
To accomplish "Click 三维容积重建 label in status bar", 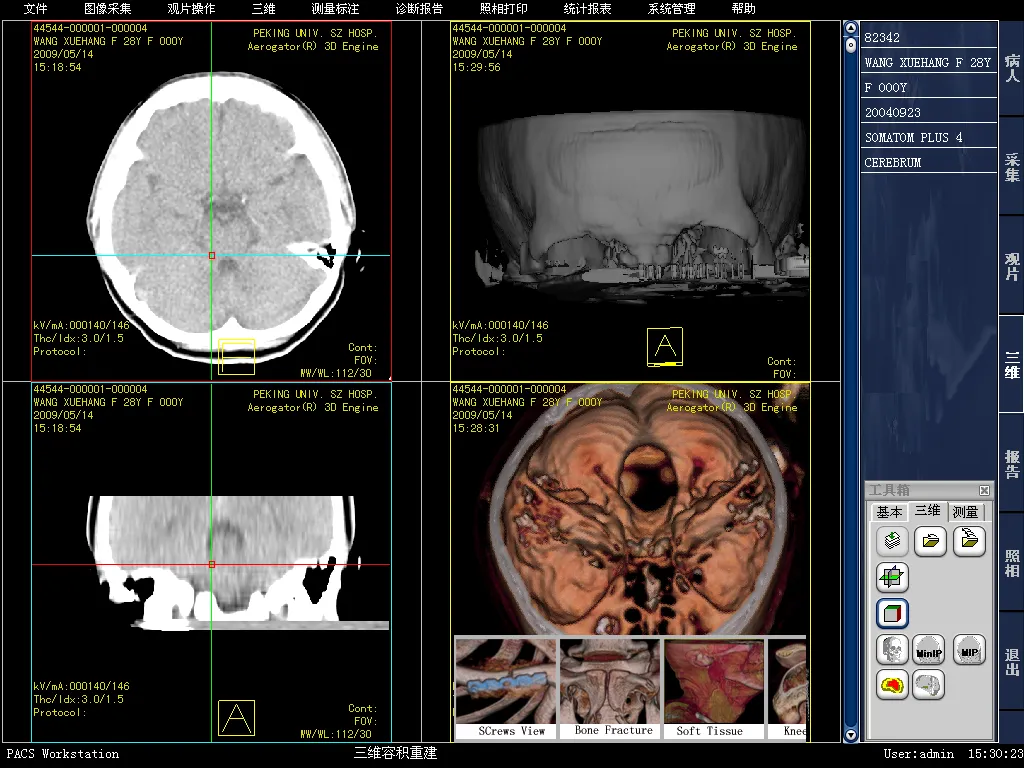I will (395, 753).
